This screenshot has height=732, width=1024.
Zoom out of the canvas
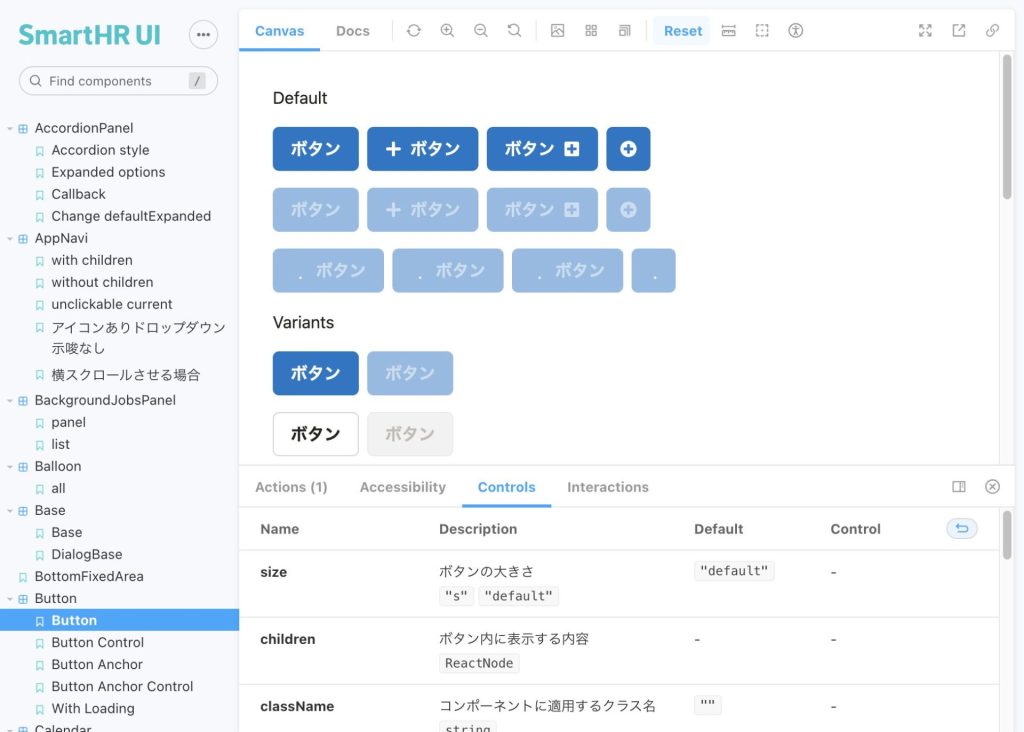pos(481,30)
